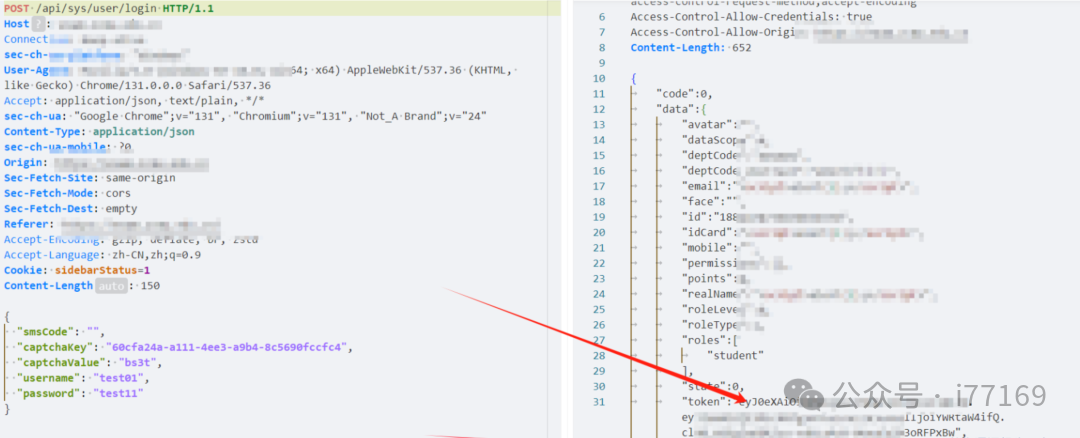Click the opening brace on response line 10
Viewport: 1080px width, 438px height.
pos(634,78)
